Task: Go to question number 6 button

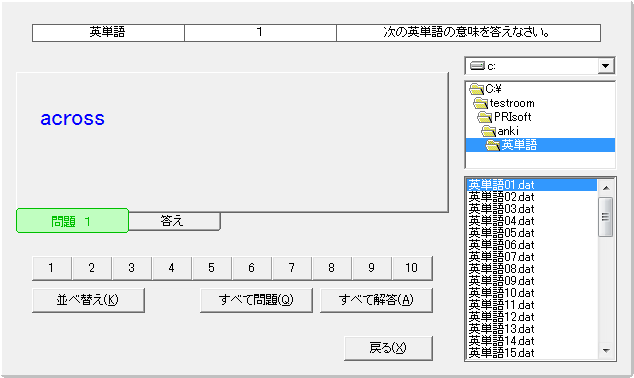Action: [251, 268]
